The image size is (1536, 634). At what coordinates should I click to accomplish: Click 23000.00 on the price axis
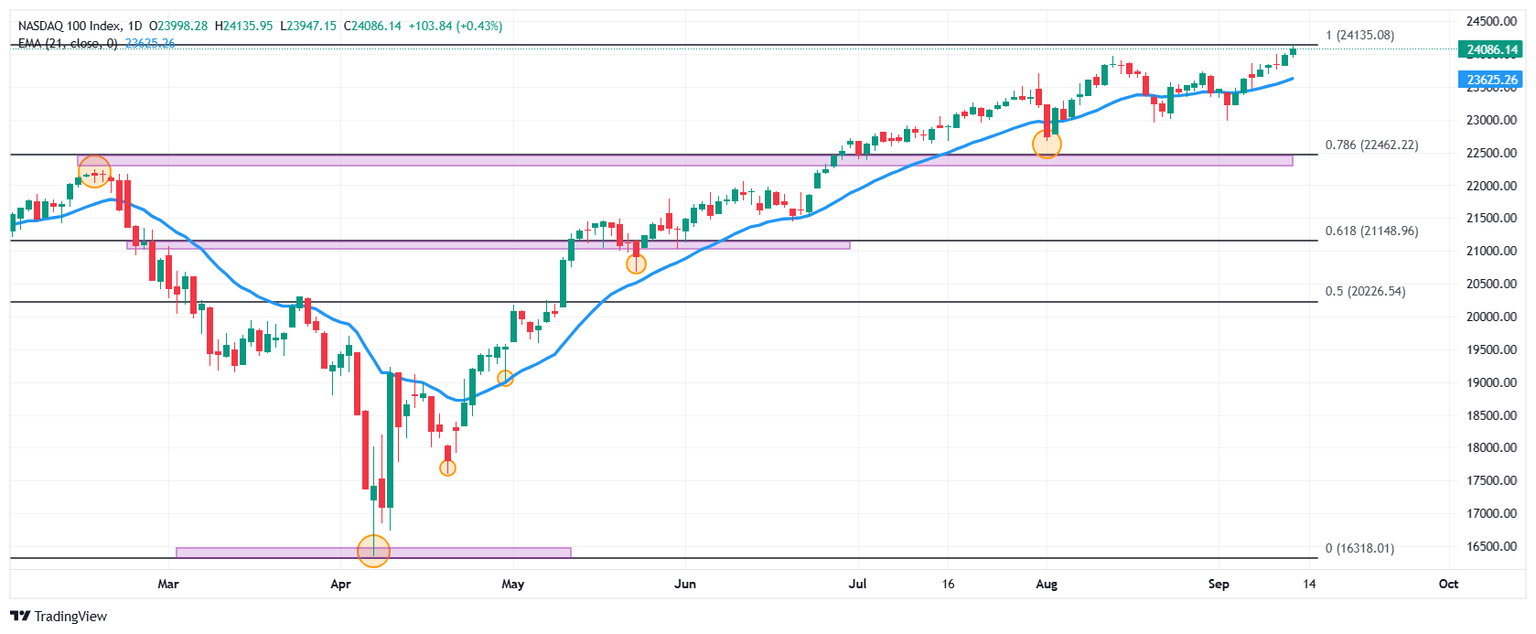pyautogui.click(x=1492, y=120)
